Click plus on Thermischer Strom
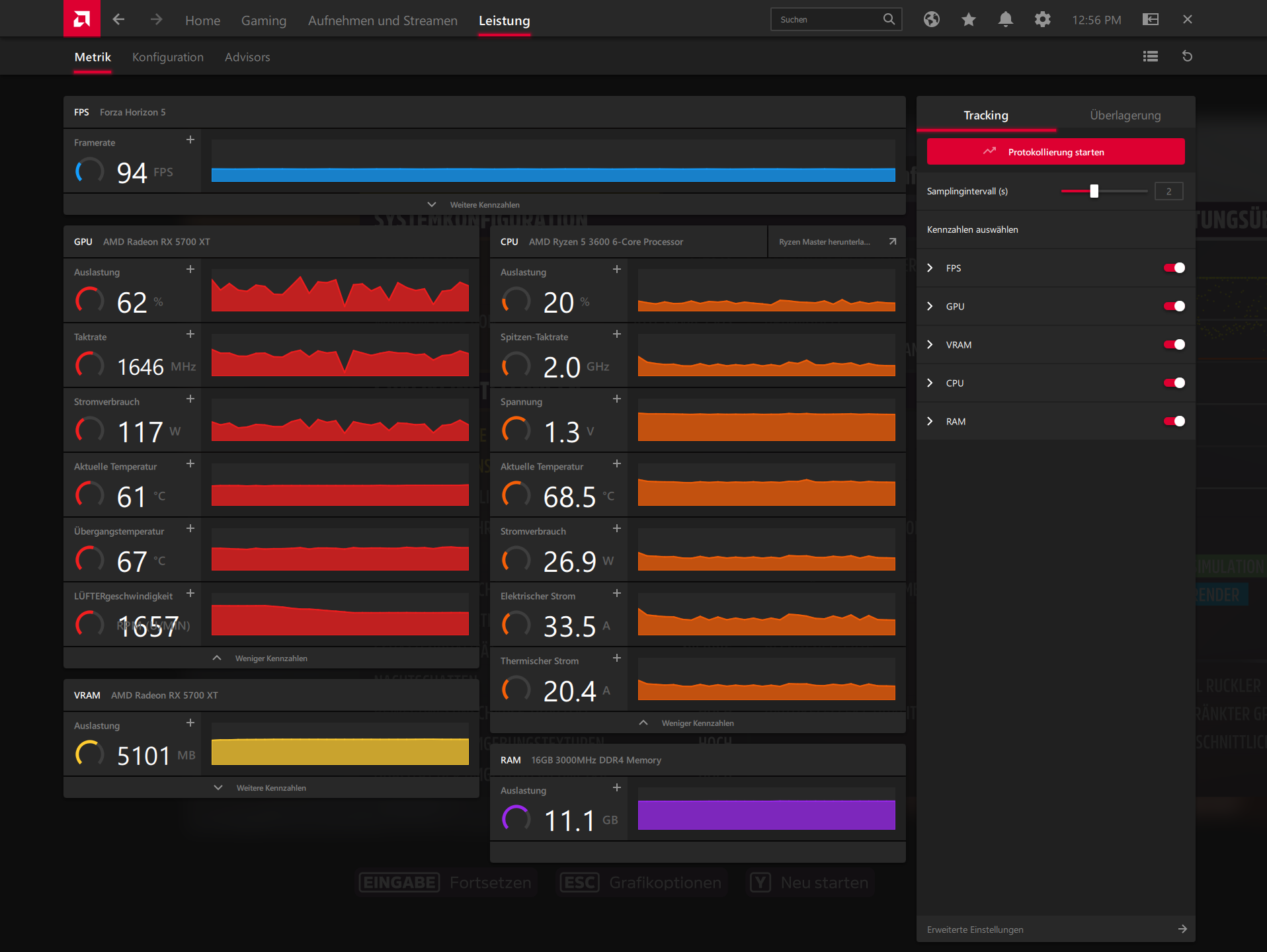The width and height of the screenshot is (1267, 952). 617,658
